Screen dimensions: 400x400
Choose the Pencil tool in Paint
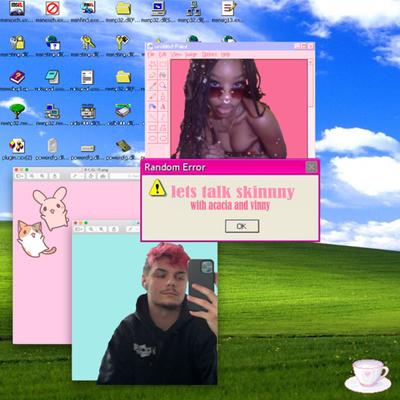(153, 96)
